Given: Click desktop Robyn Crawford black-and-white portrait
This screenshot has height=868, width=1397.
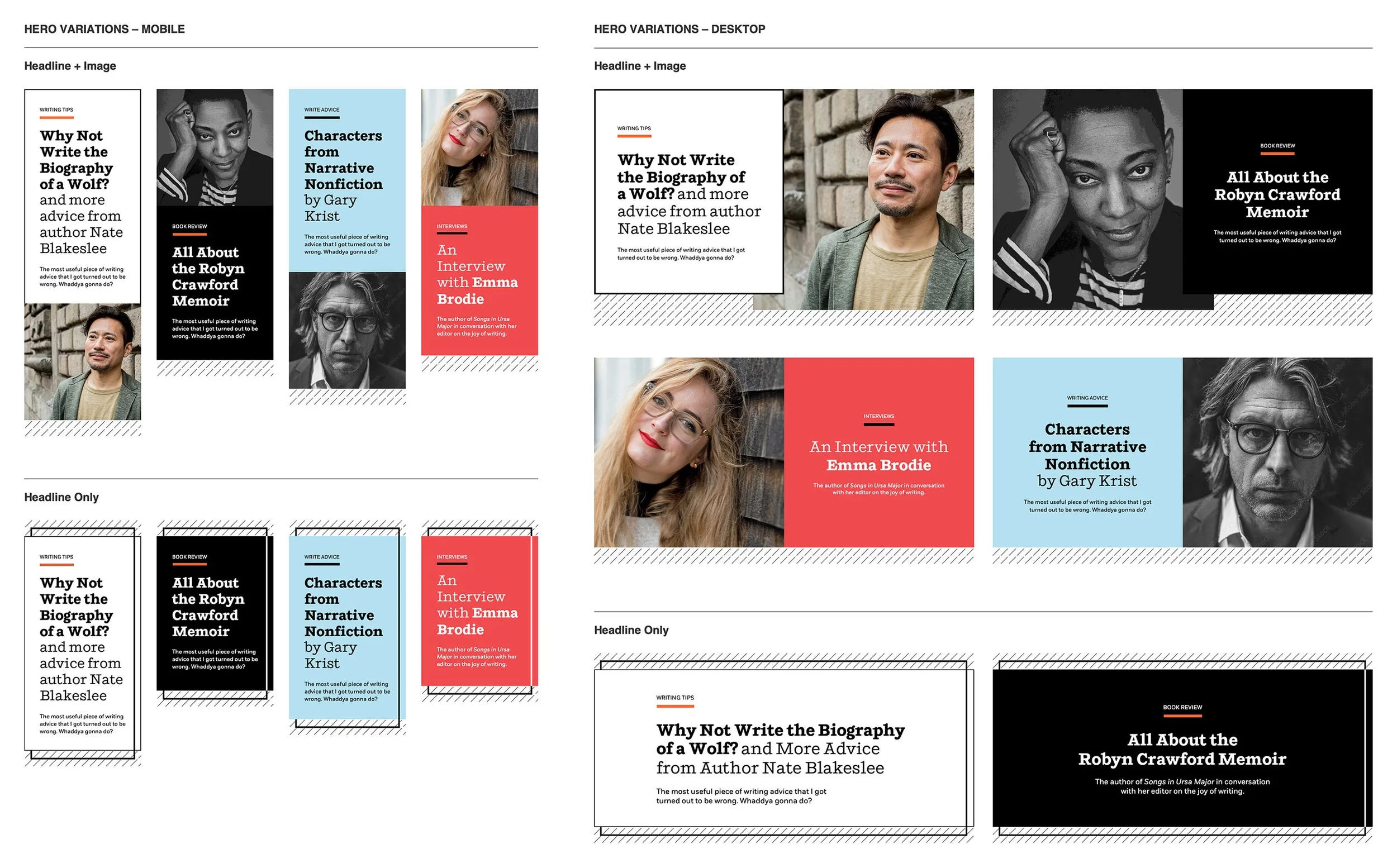Looking at the screenshot, I should coord(1088,199).
